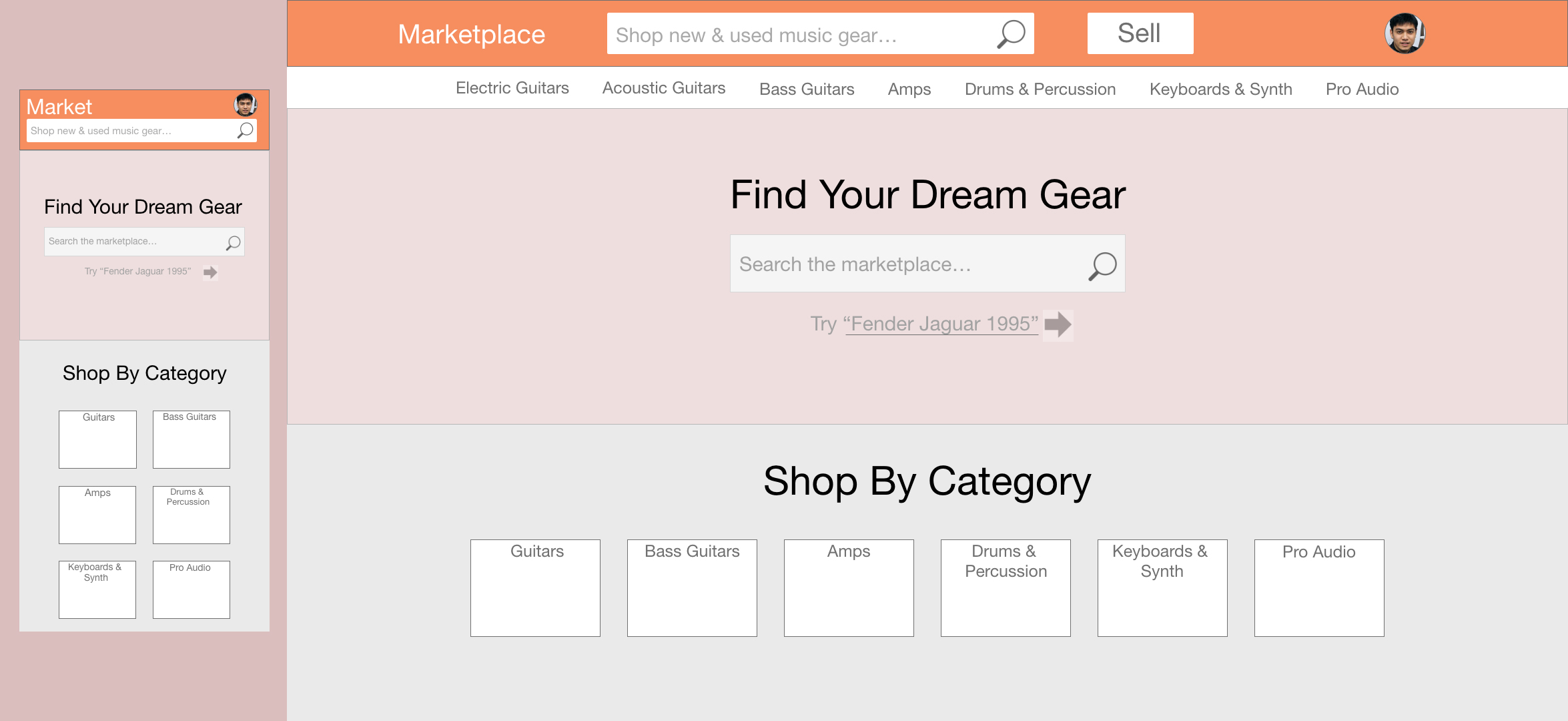Viewport: 1568px width, 721px height.
Task: Open the user avatar in the desktop header
Action: [1405, 33]
